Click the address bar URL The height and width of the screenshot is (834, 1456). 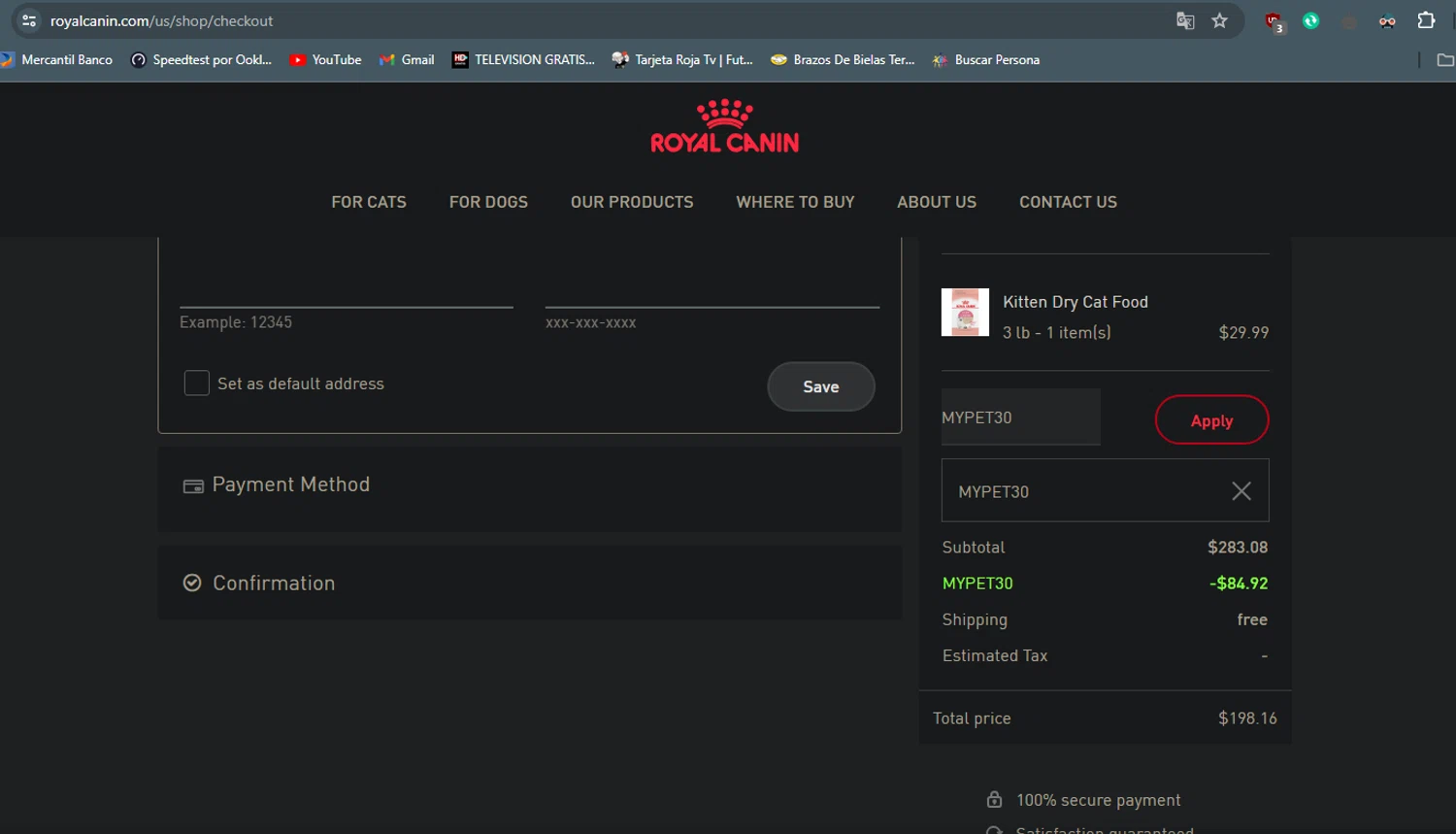(161, 20)
